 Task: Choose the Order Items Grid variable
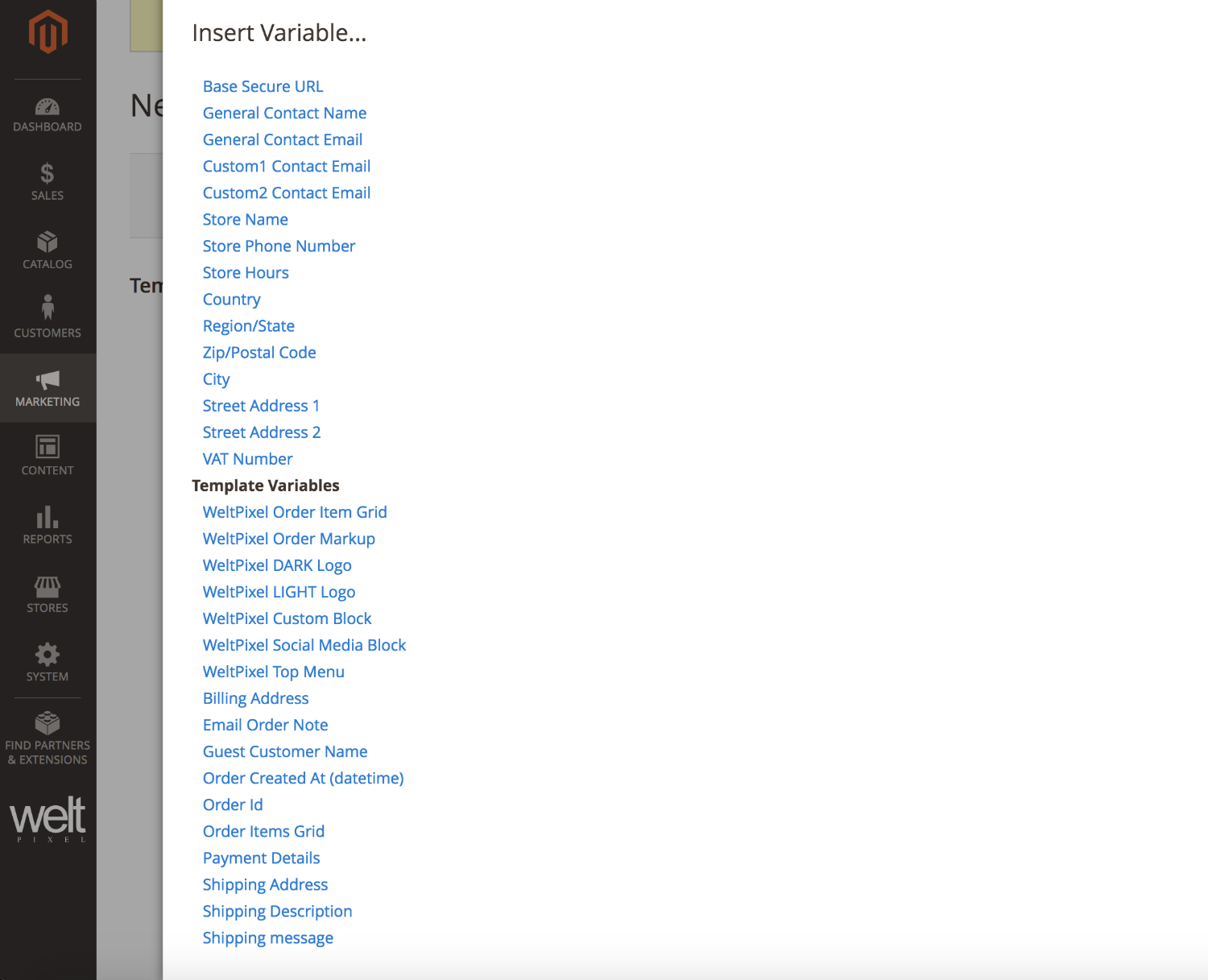pyautogui.click(x=263, y=831)
